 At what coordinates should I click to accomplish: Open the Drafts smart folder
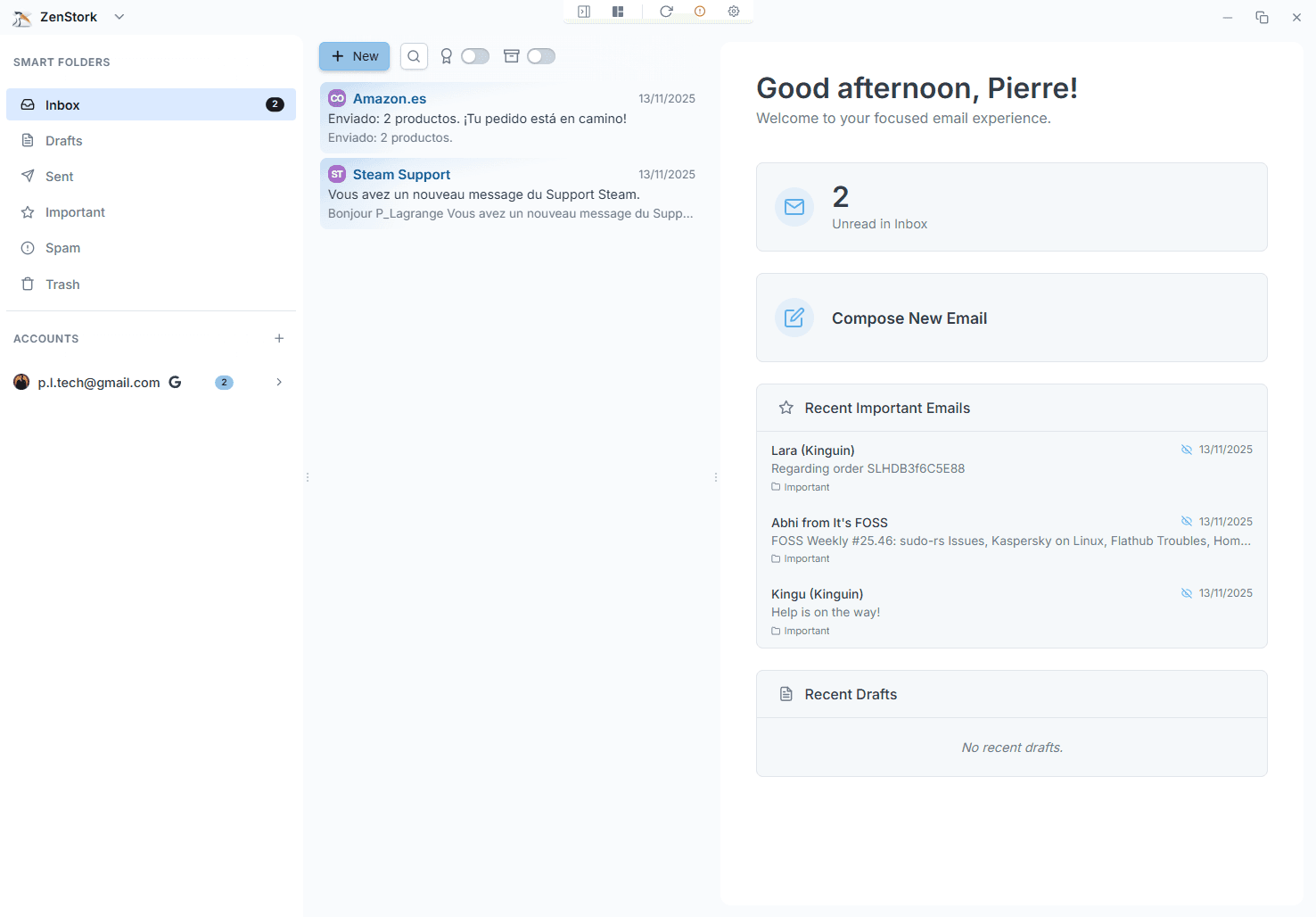(x=63, y=141)
